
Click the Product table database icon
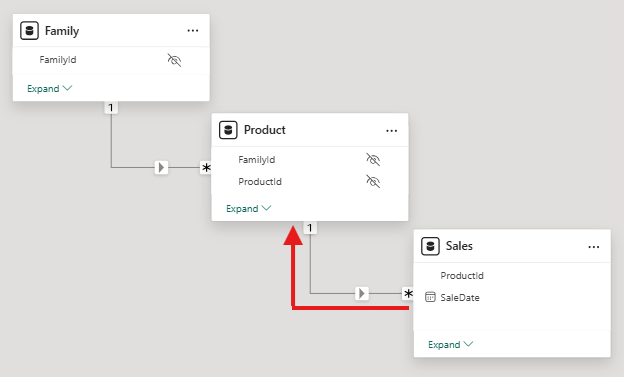point(228,130)
